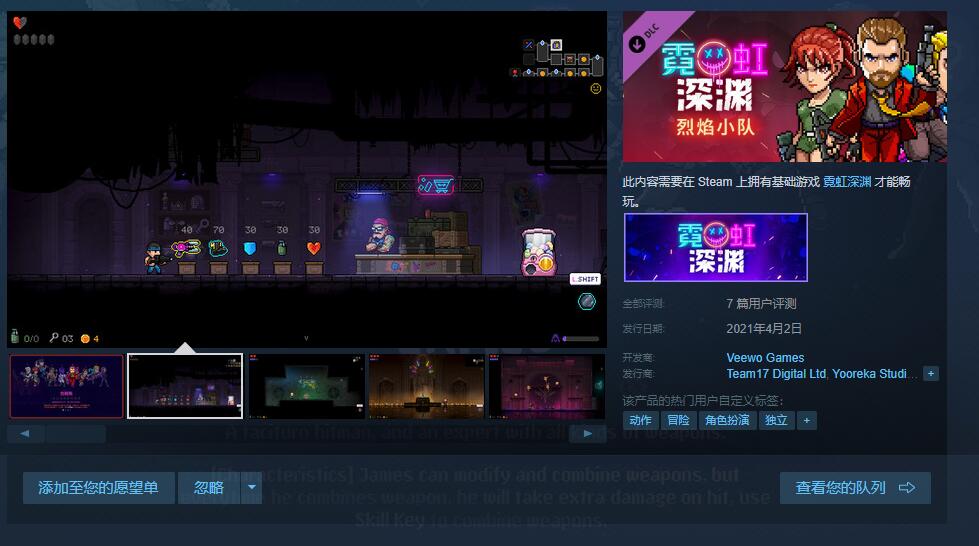Click 查看您的队列 button
The height and width of the screenshot is (546, 979).
tap(855, 488)
